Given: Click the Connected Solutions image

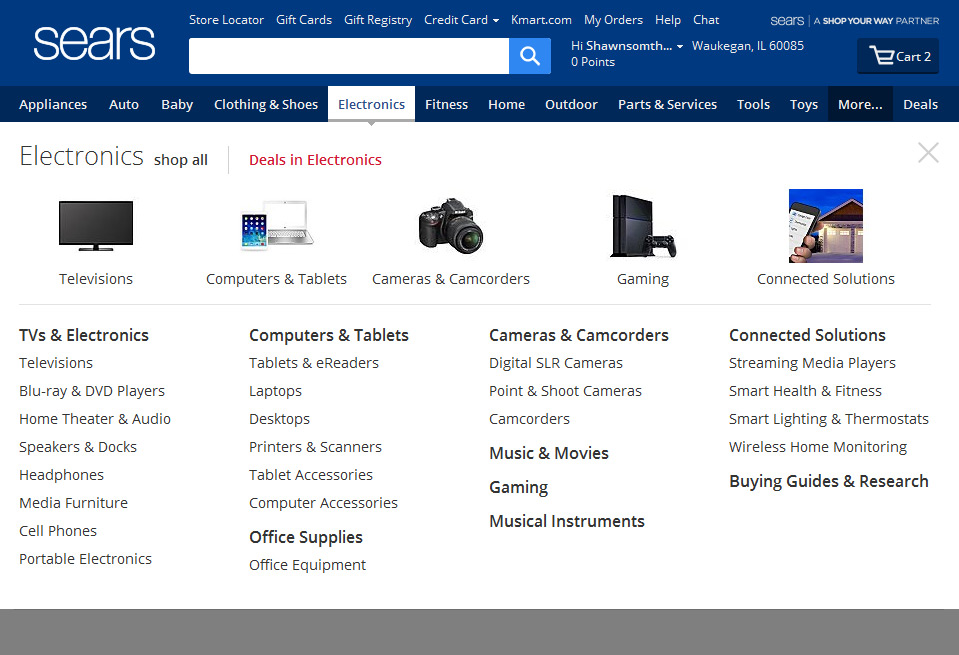Looking at the screenshot, I should (826, 226).
